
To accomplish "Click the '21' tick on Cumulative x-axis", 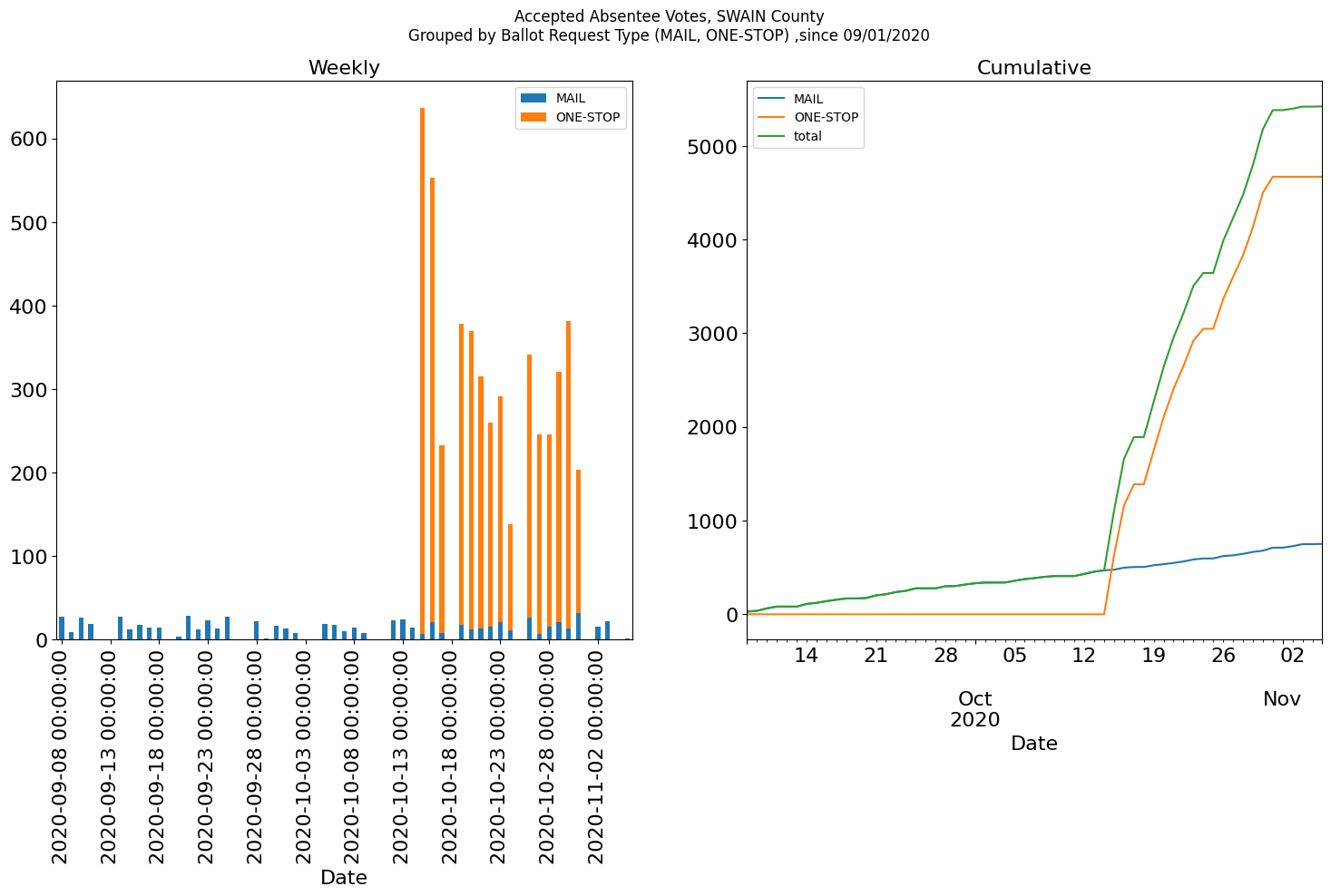I will pyautogui.click(x=876, y=655).
